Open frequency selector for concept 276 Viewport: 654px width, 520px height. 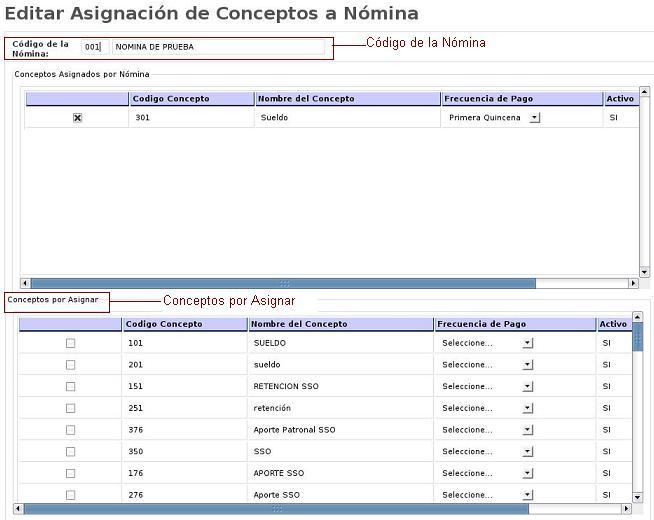pos(528,495)
